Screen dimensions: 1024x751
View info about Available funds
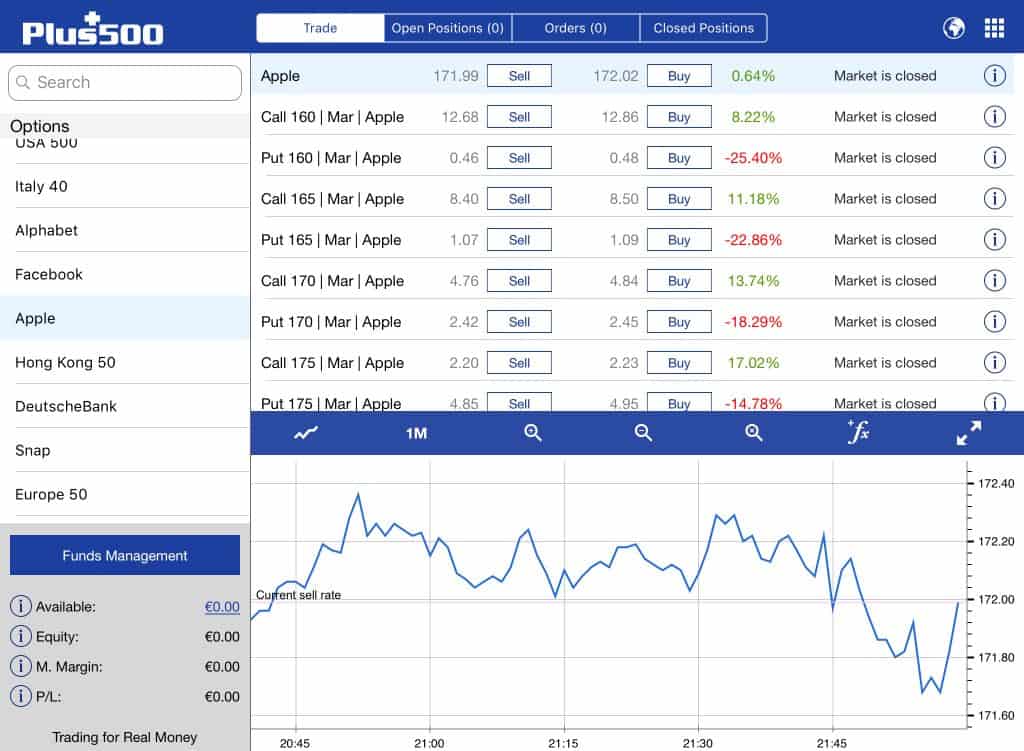tap(20, 606)
